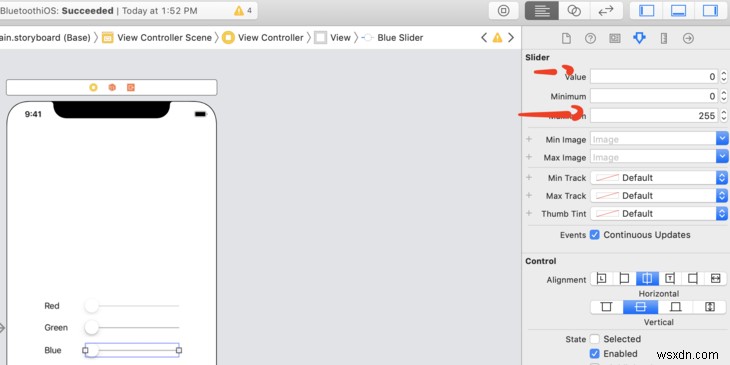The width and height of the screenshot is (730, 365).
Task: Click storyboard (Base) breadcrumb item
Action: (45, 38)
